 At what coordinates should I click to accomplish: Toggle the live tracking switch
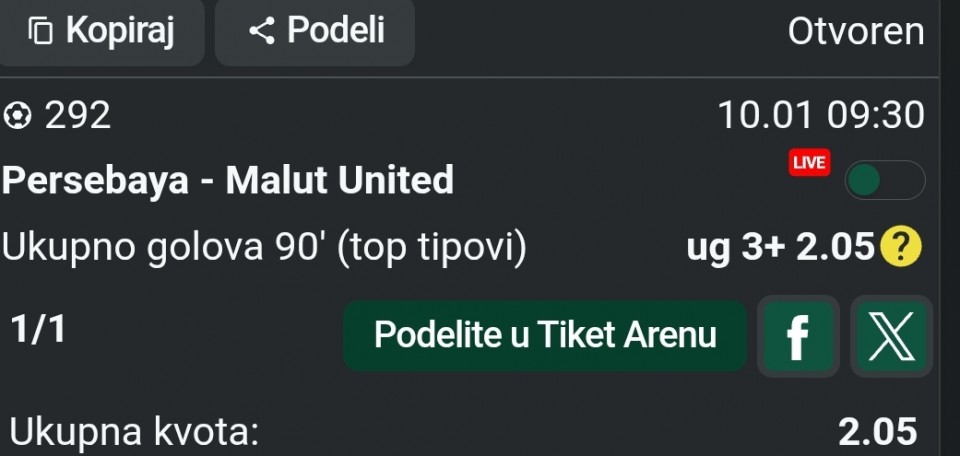click(x=884, y=181)
